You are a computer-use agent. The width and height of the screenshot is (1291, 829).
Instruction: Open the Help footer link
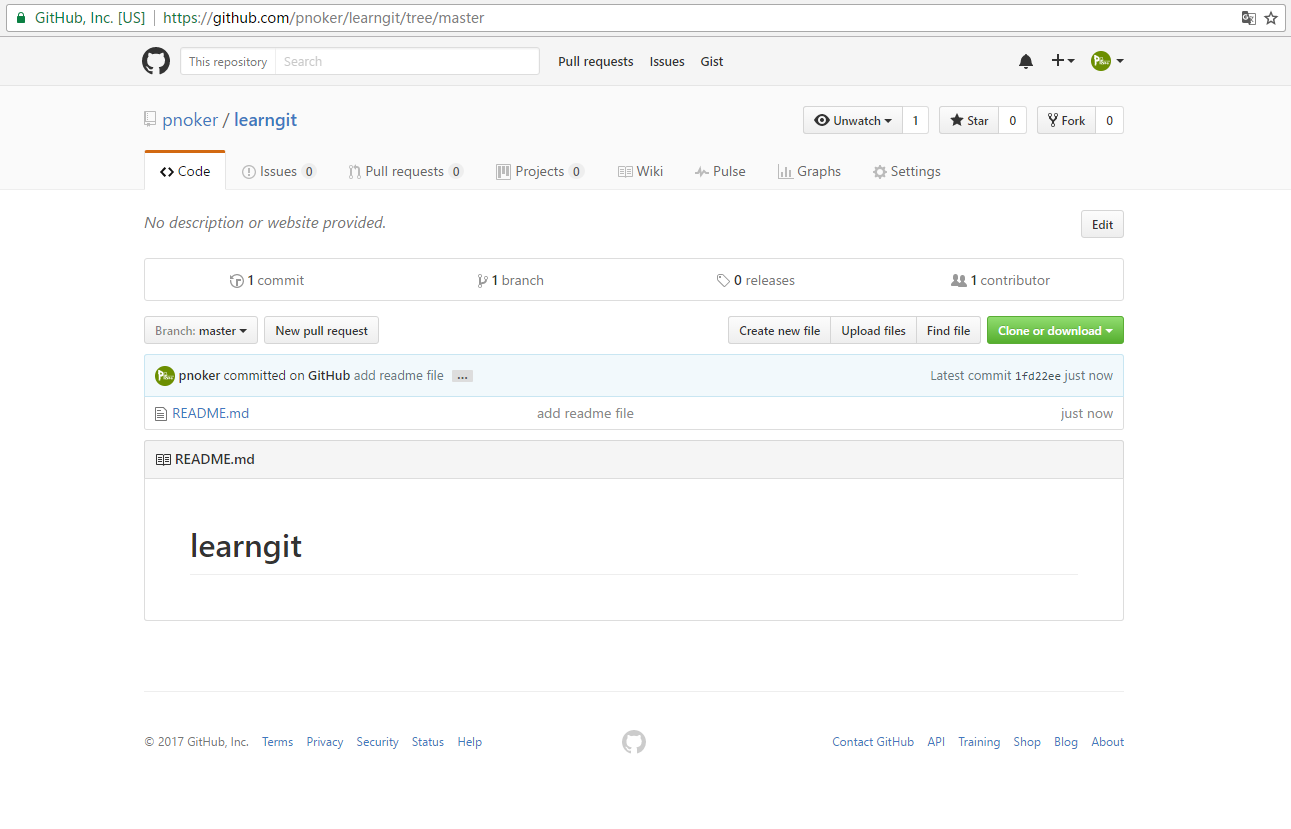[469, 742]
